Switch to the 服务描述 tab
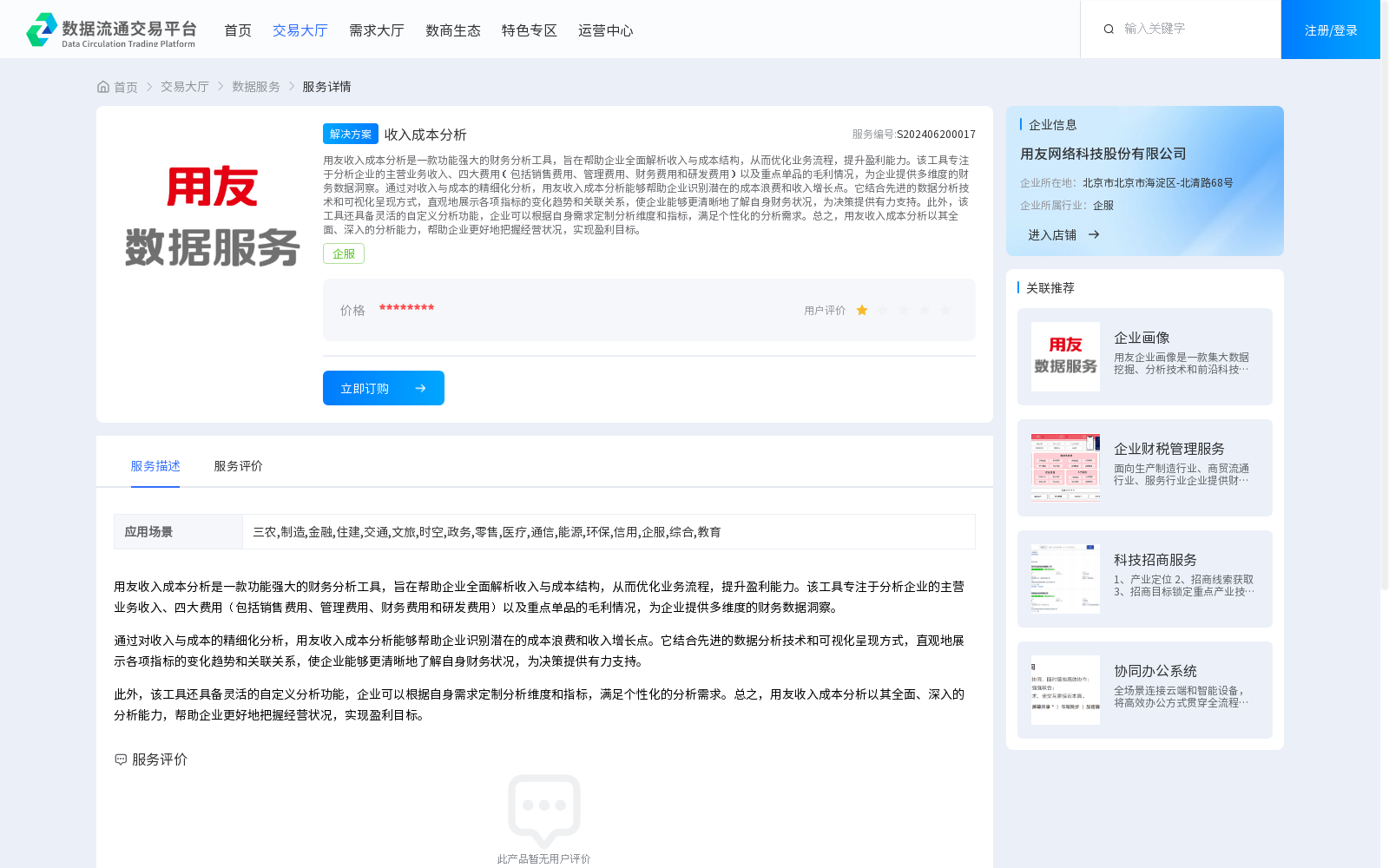The width and height of the screenshot is (1389, 868). tap(155, 466)
